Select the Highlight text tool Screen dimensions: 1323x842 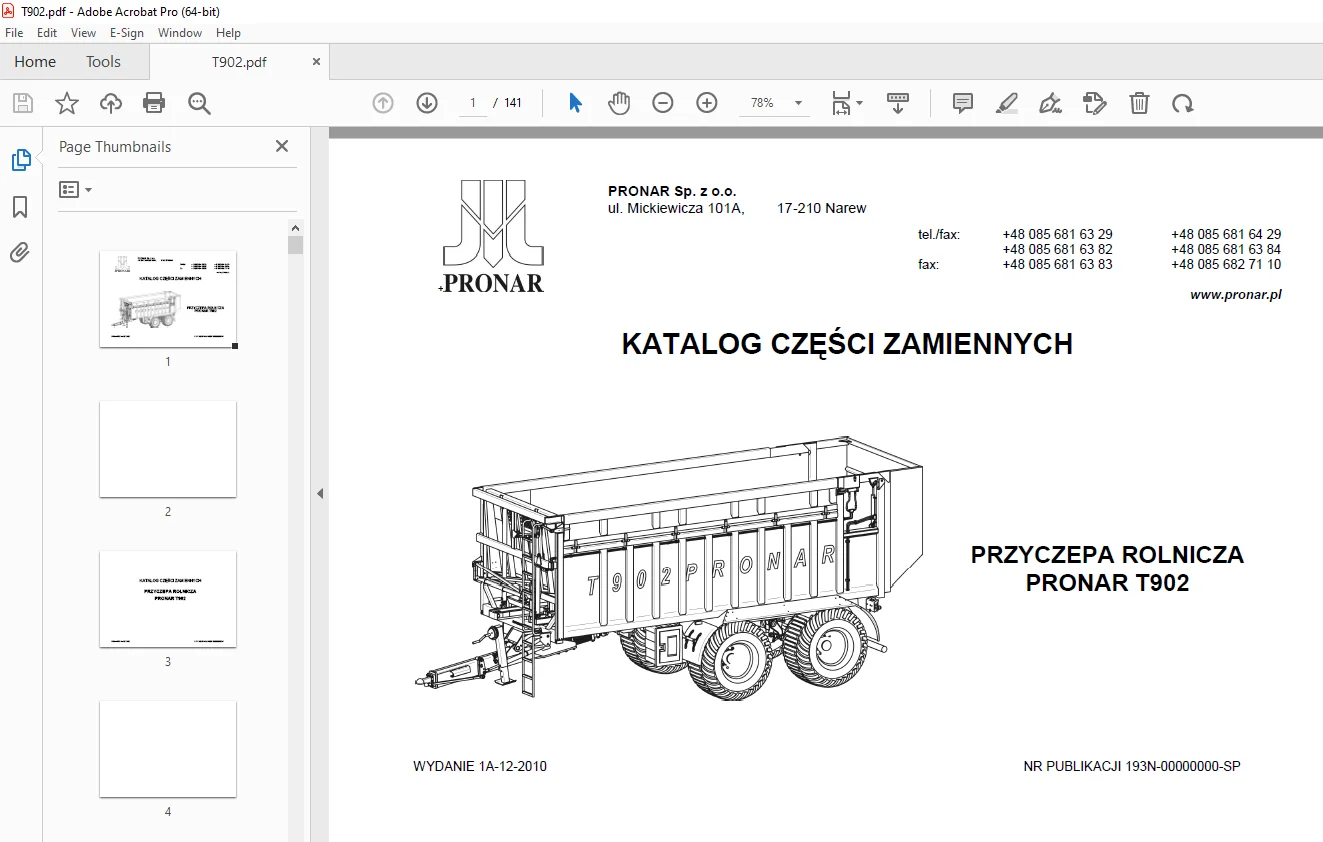coord(1007,103)
